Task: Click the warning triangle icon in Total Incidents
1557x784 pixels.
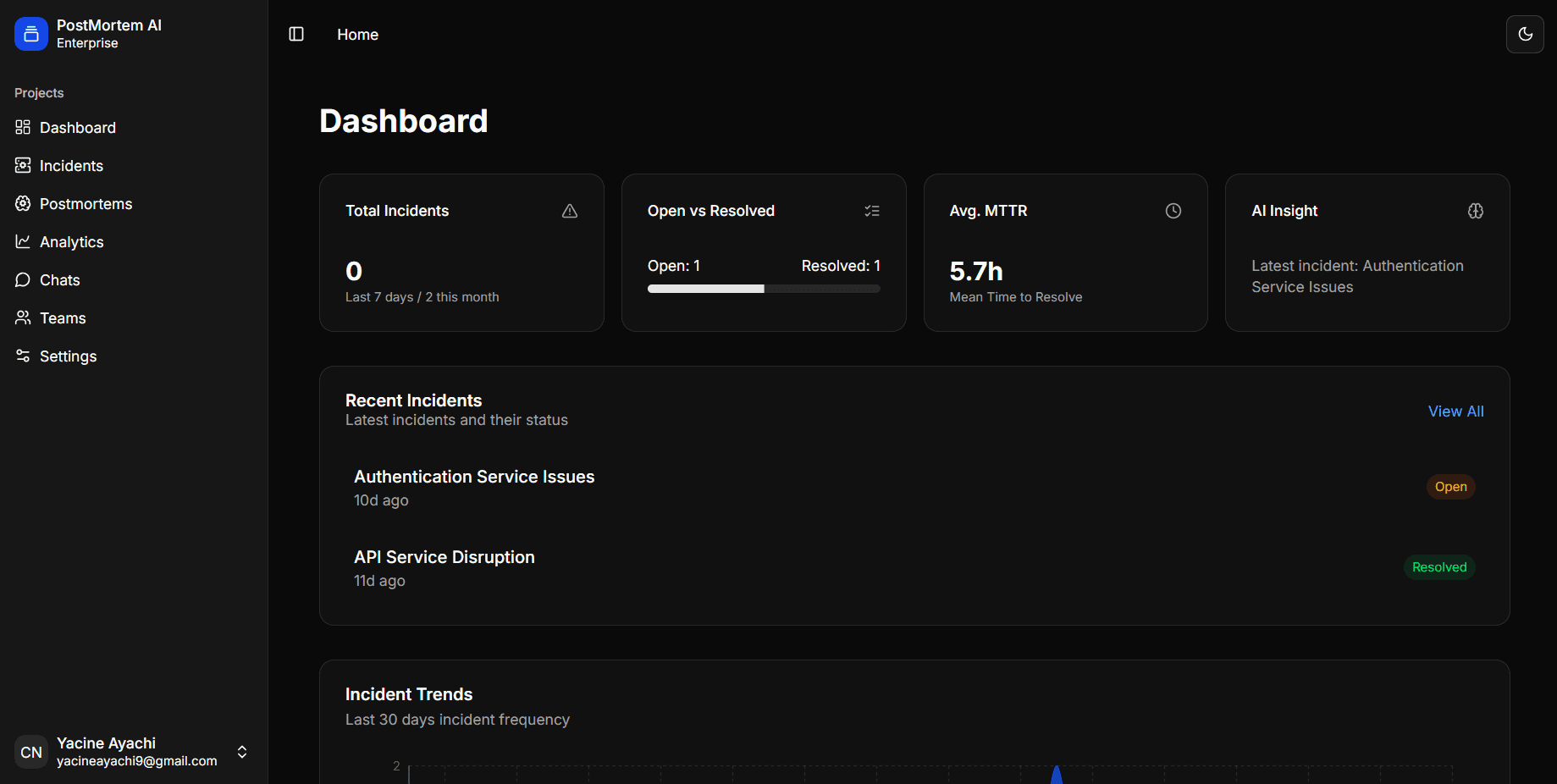Action: coord(570,211)
